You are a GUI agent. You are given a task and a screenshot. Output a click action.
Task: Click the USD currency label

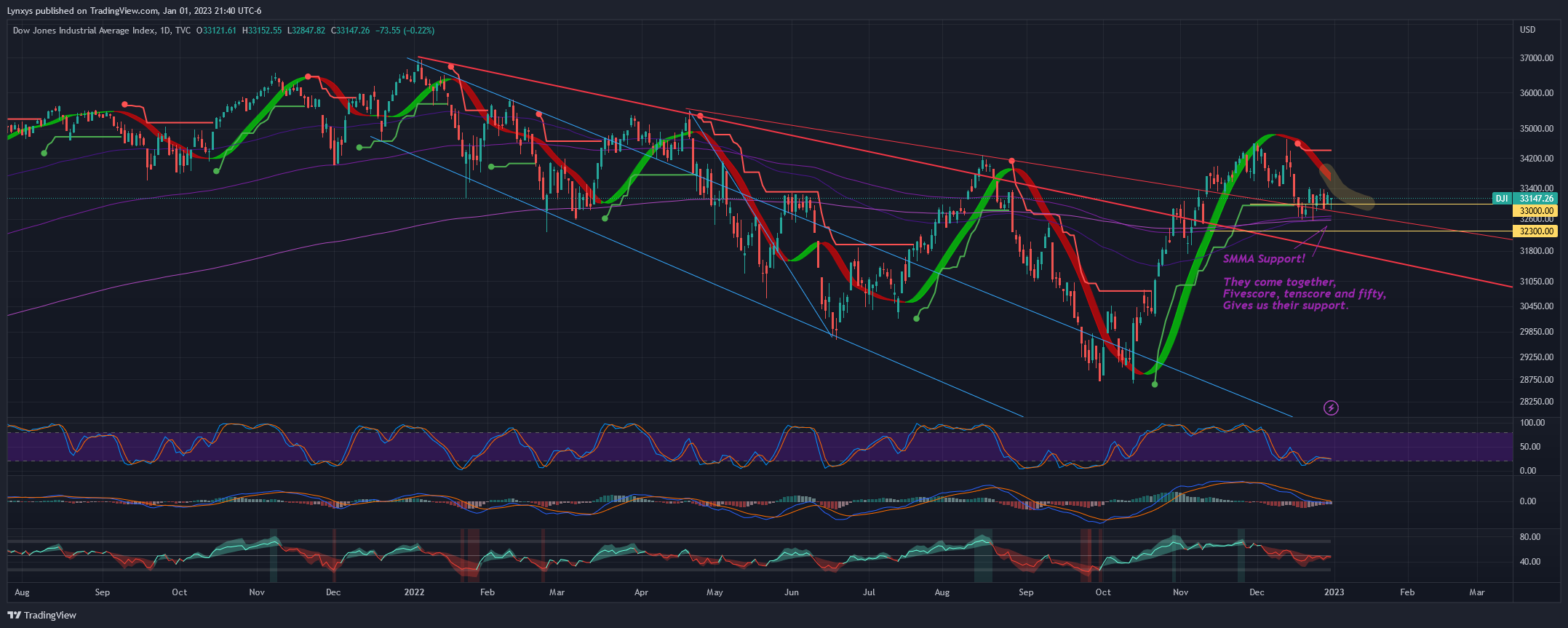click(1528, 30)
